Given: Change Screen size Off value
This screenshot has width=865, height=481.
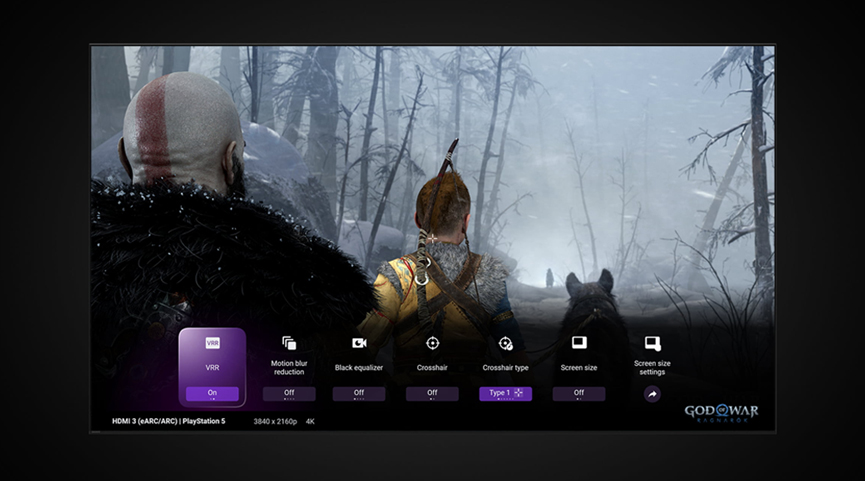Looking at the screenshot, I should (579, 393).
